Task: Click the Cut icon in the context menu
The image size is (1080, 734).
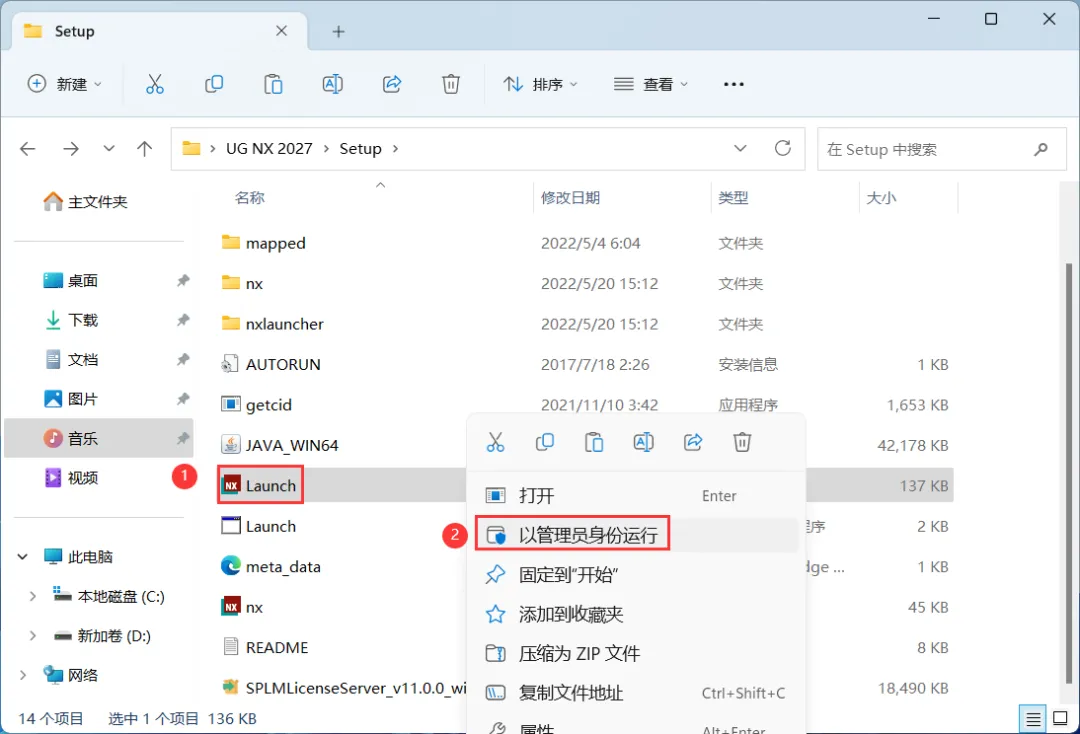Action: pos(495,442)
